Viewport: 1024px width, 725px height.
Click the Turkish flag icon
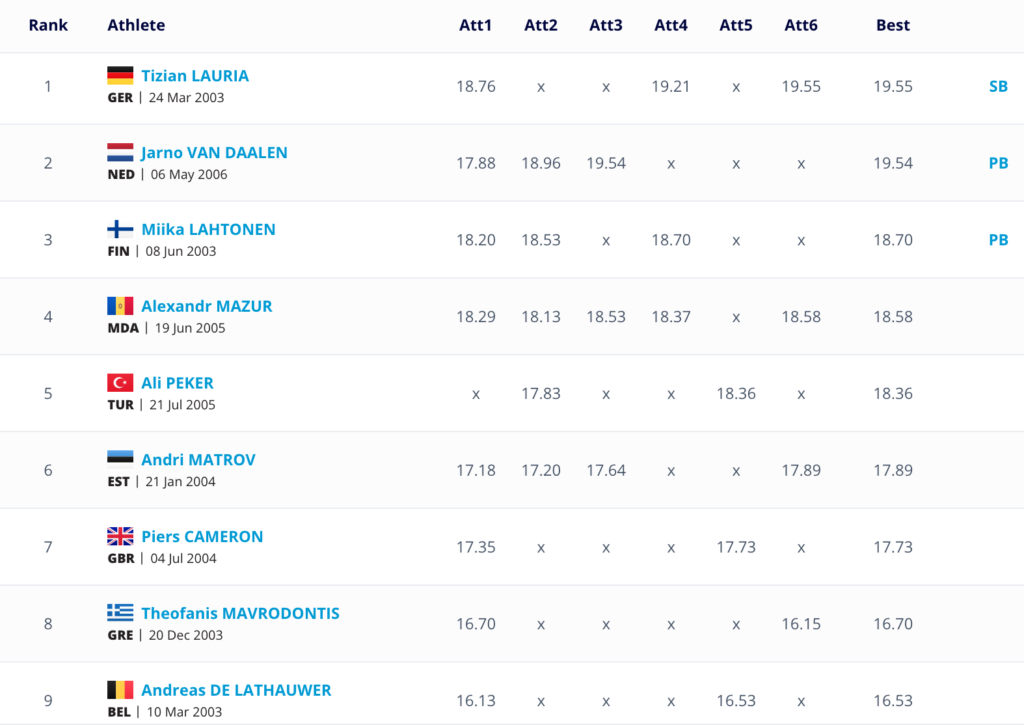coord(120,383)
